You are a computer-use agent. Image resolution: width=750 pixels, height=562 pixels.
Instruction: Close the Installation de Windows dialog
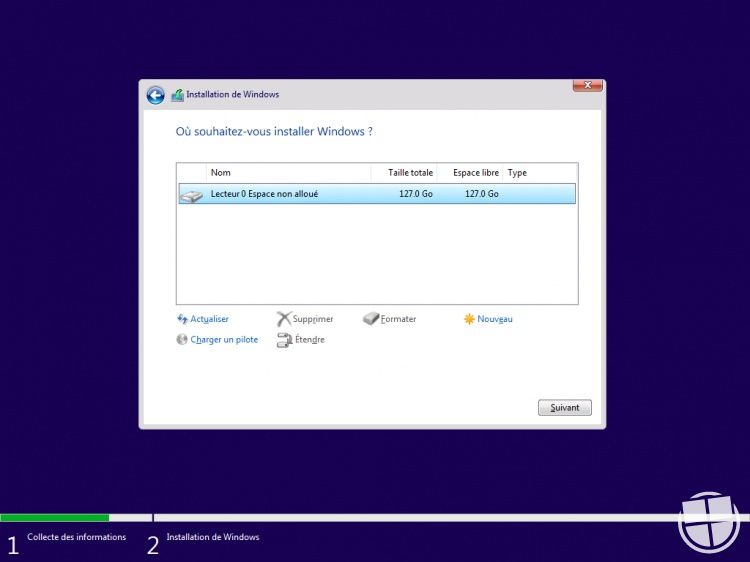587,86
